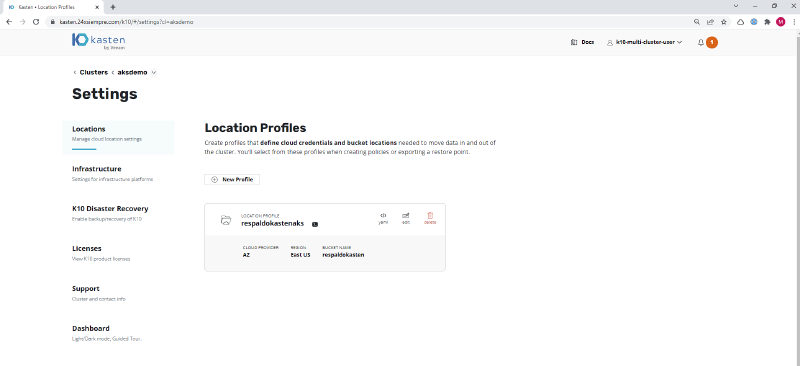Image resolution: width=800 pixels, height=366 pixels.
Task: Open a new browser tab
Action: click(x=113, y=7)
